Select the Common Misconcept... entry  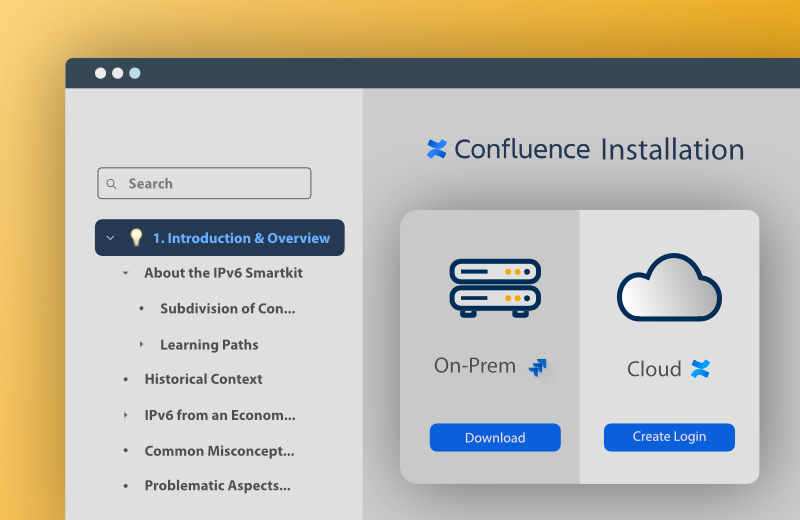tap(219, 451)
